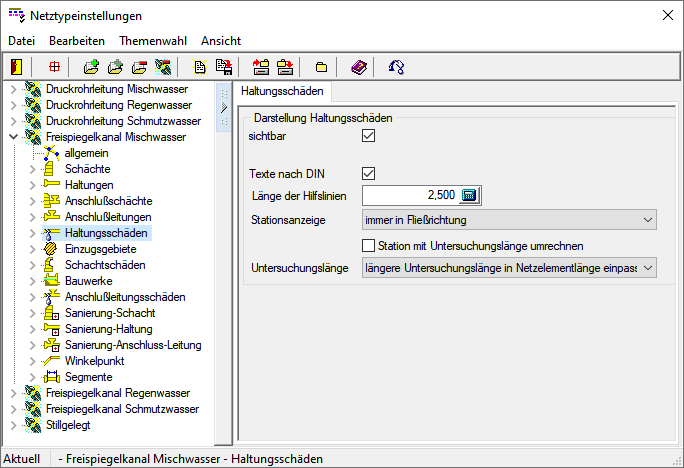Expand the Freispiegelkanal Regenwasser node
684x468 pixels.
click(x=13, y=393)
